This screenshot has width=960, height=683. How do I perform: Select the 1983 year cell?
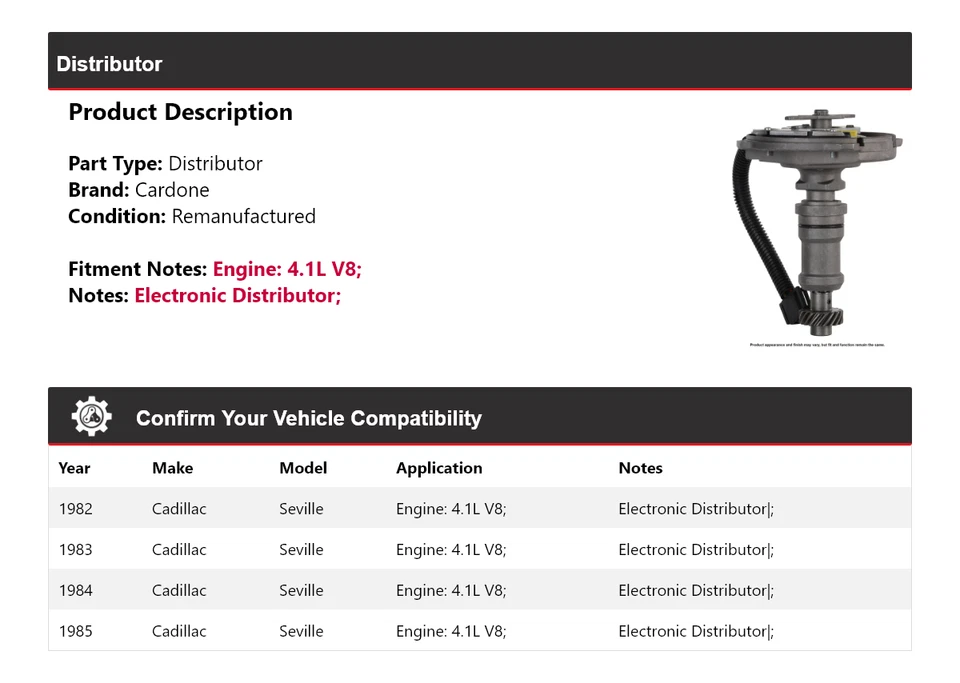pos(75,550)
